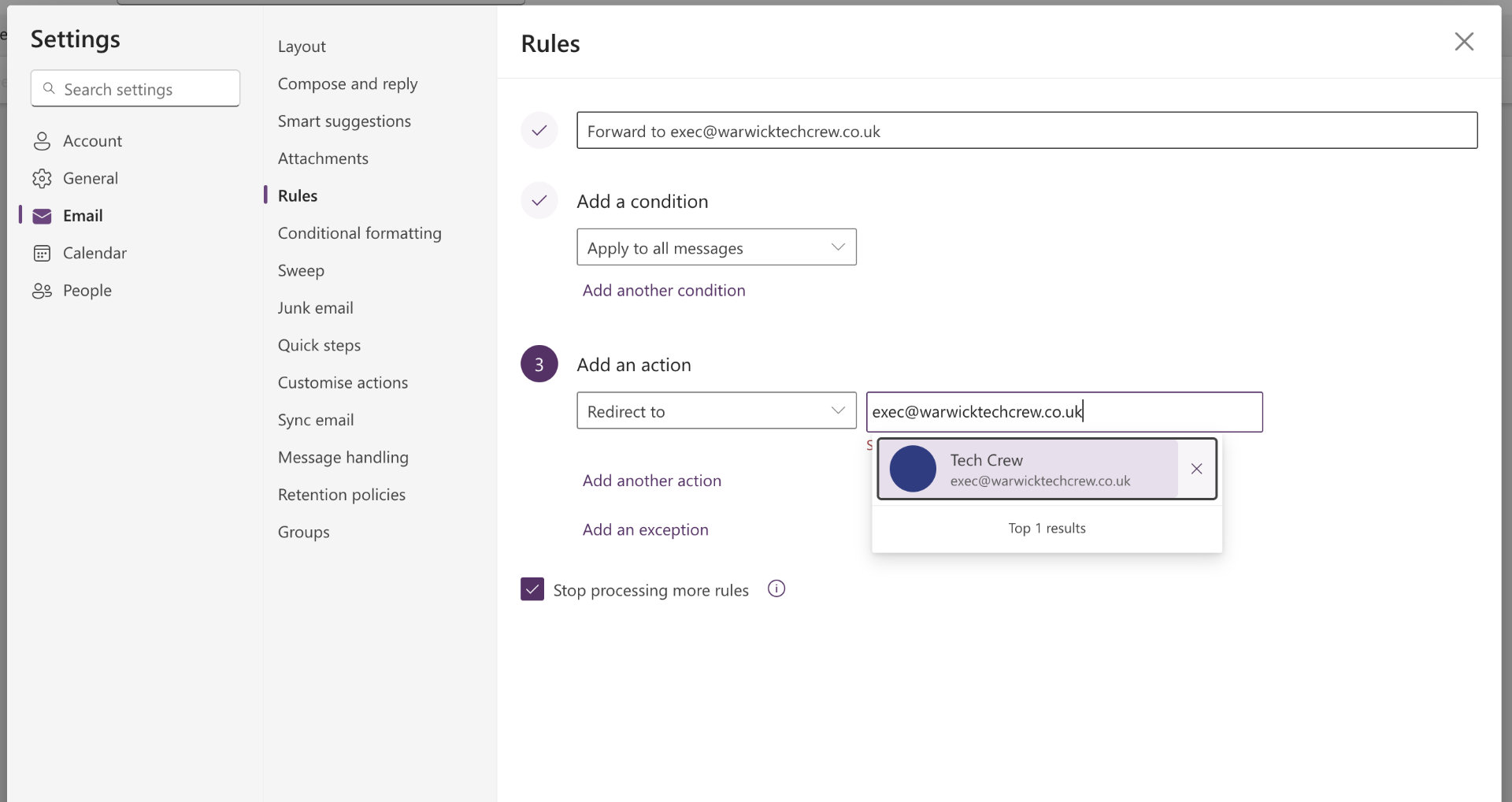Remove Tech Crew suggestion with its X
The image size is (1512, 802).
point(1195,468)
